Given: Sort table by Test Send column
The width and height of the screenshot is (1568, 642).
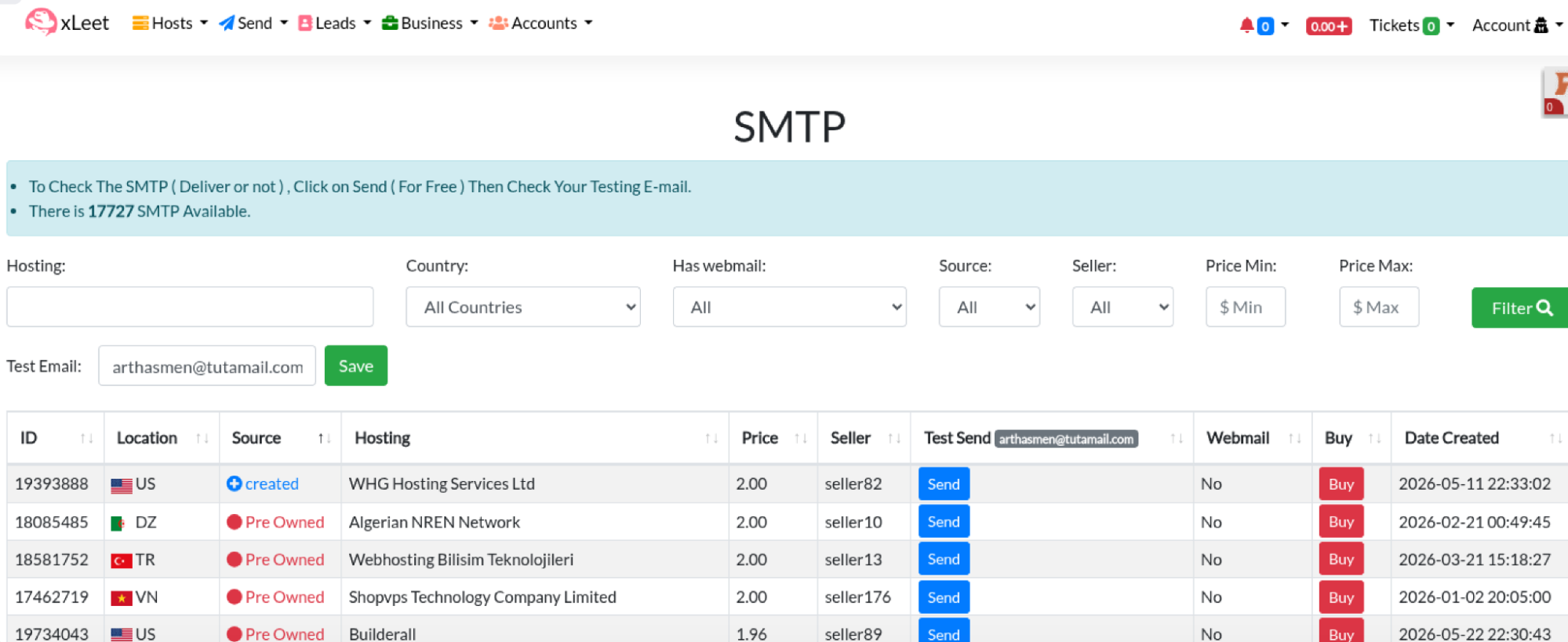Looking at the screenshot, I should coord(1052,438).
